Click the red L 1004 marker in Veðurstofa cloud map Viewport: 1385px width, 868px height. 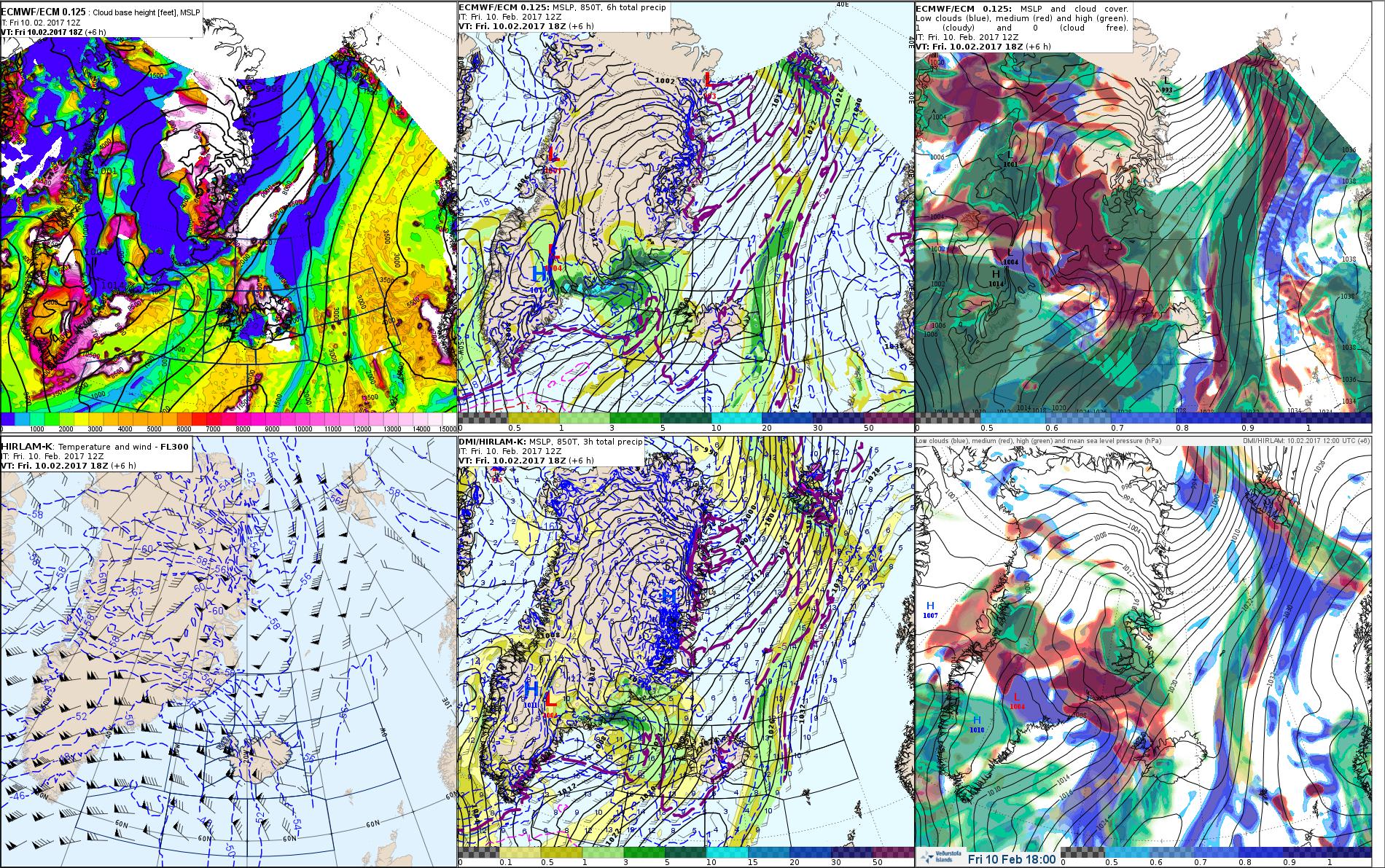pos(1018,701)
